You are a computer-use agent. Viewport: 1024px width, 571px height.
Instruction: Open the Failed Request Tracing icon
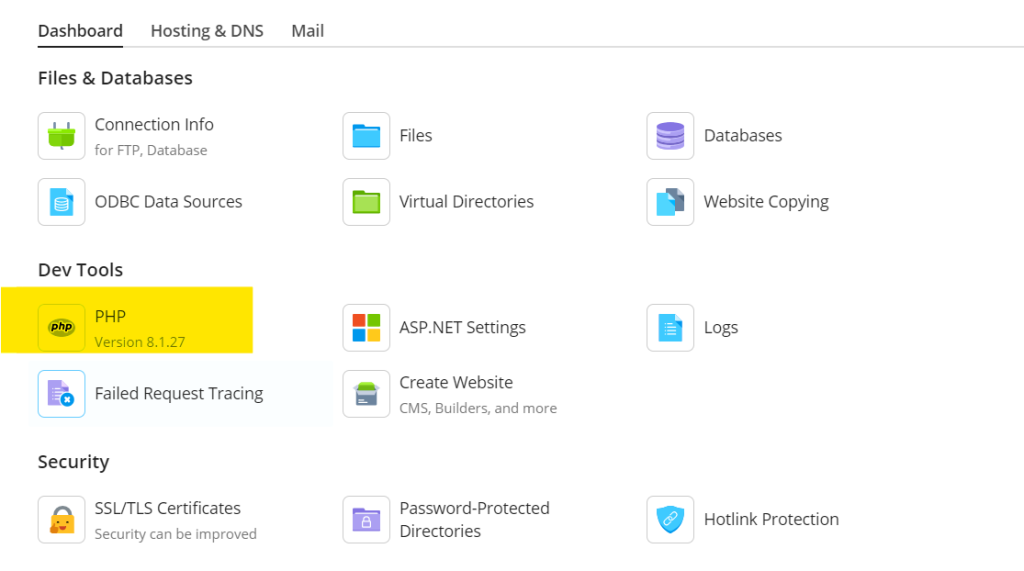[62, 394]
